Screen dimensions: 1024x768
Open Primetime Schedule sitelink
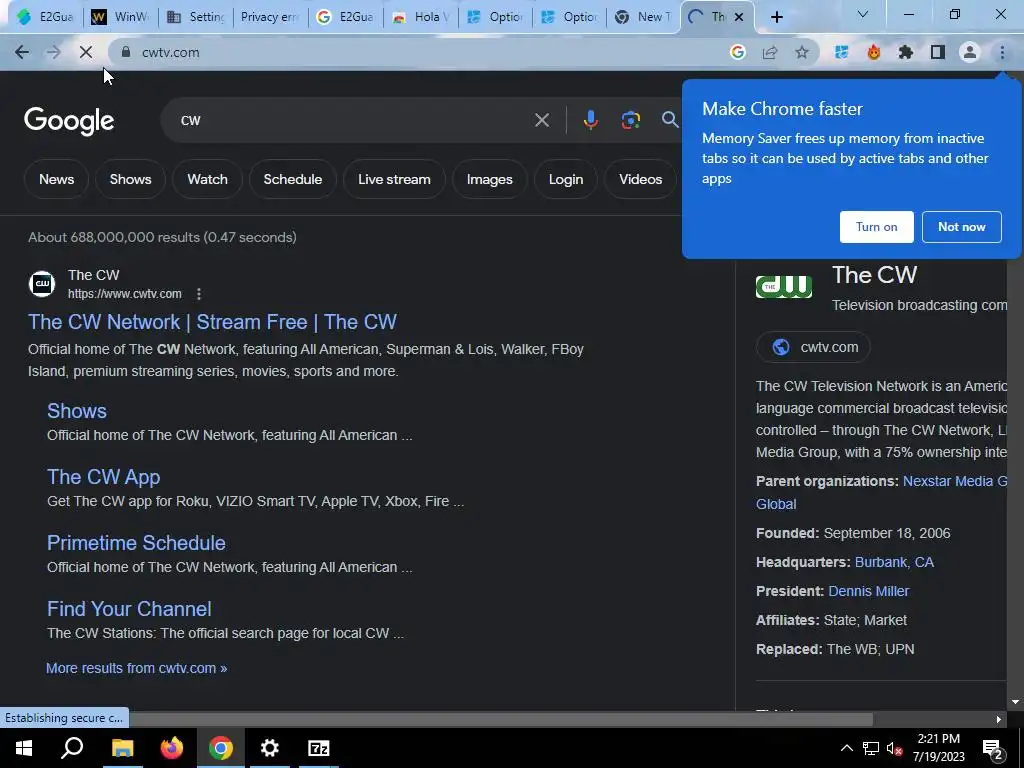point(136,543)
